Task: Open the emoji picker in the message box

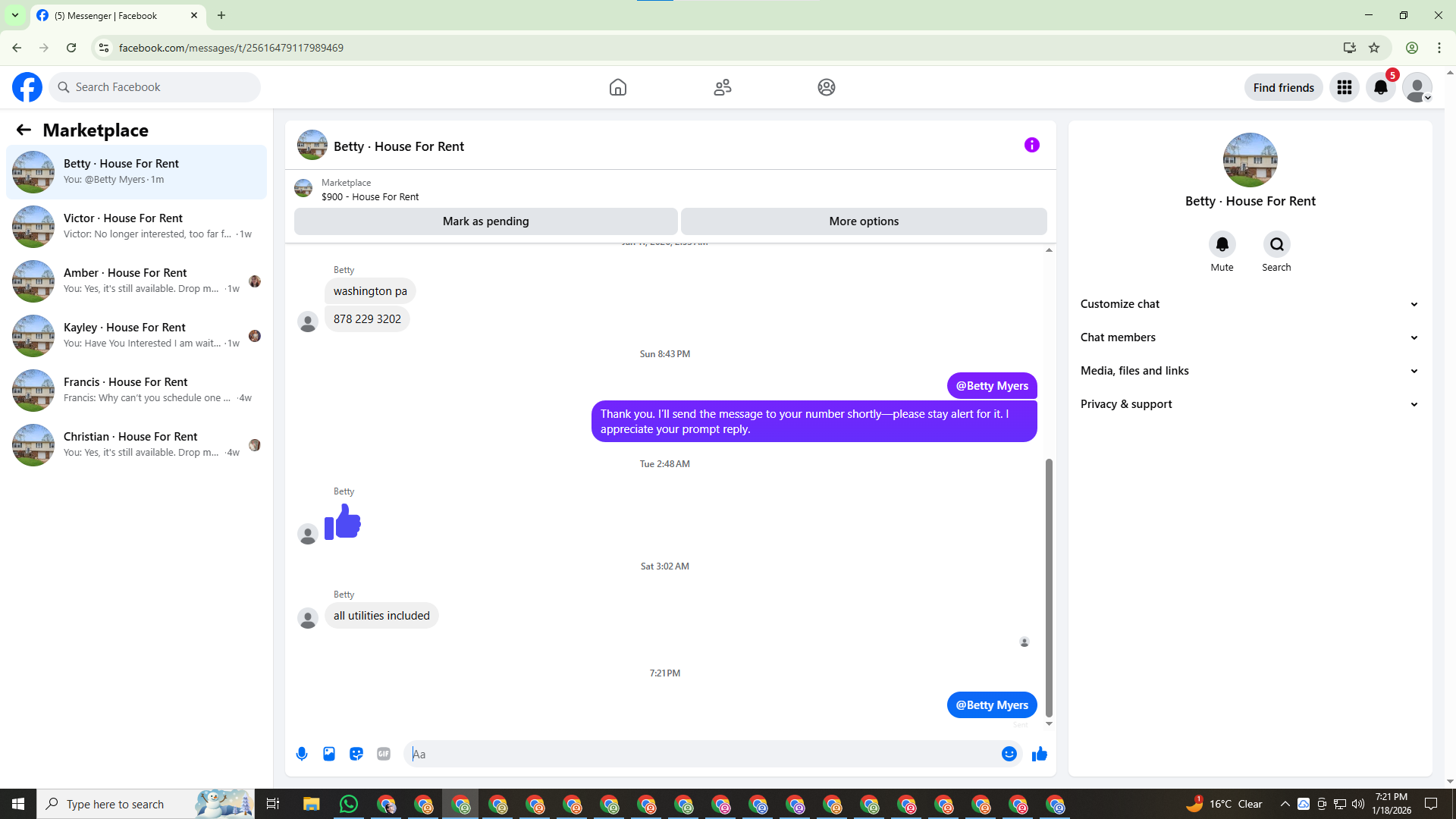Action: point(1009,754)
